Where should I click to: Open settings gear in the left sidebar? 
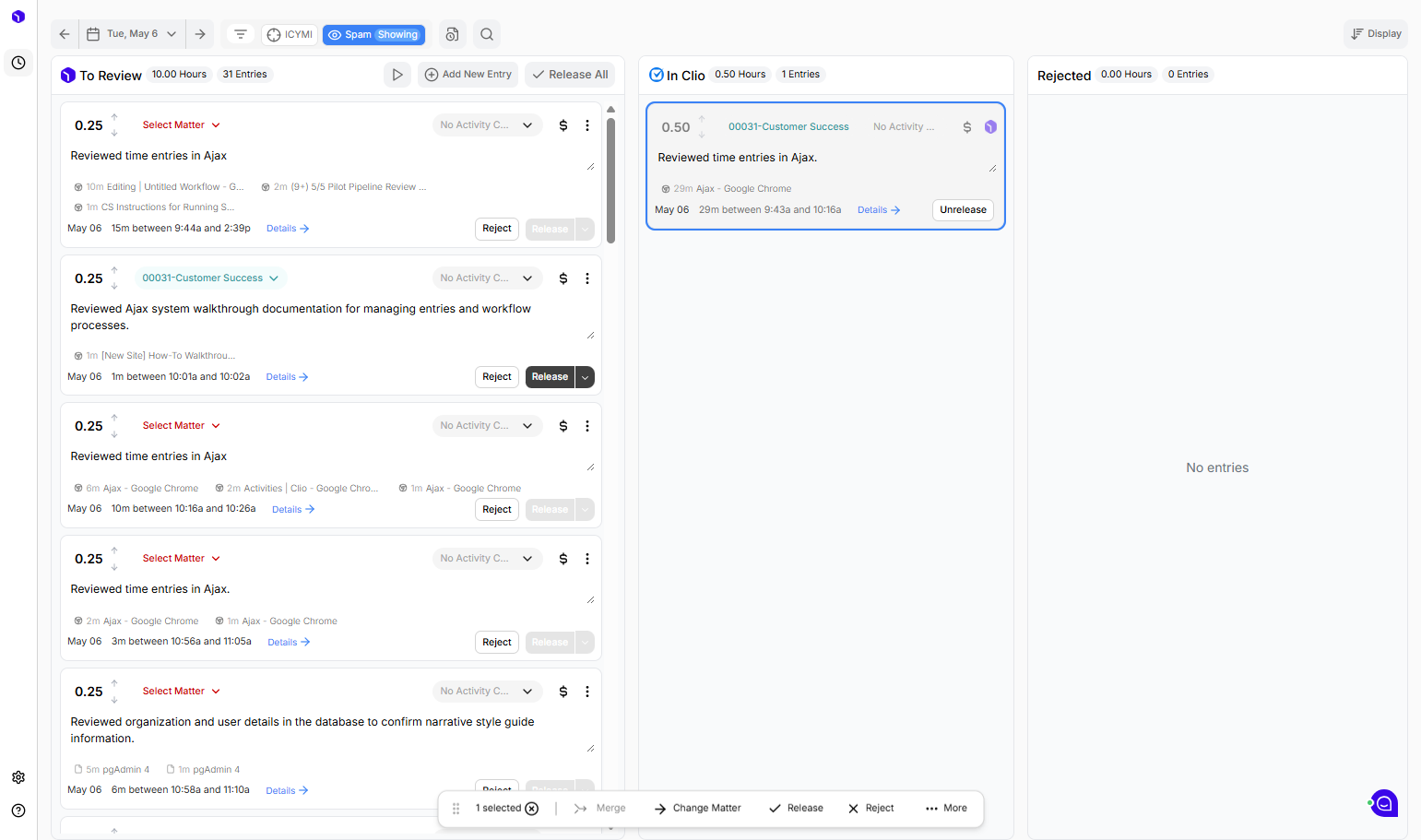click(x=18, y=777)
